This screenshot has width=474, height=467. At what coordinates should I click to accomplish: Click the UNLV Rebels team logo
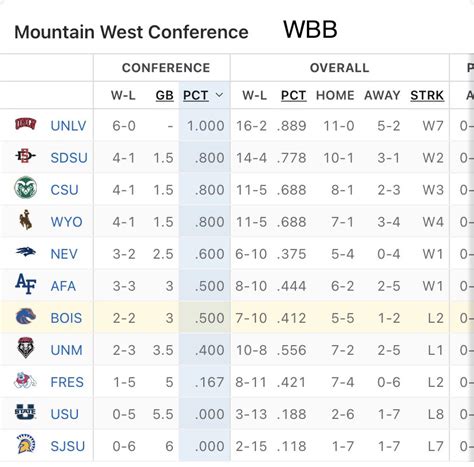(x=25, y=124)
